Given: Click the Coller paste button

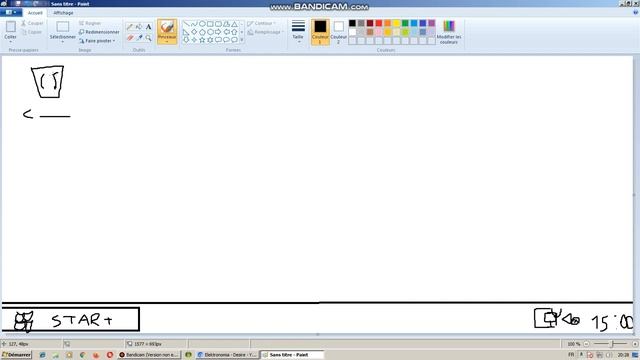Looking at the screenshot, I should [11, 31].
